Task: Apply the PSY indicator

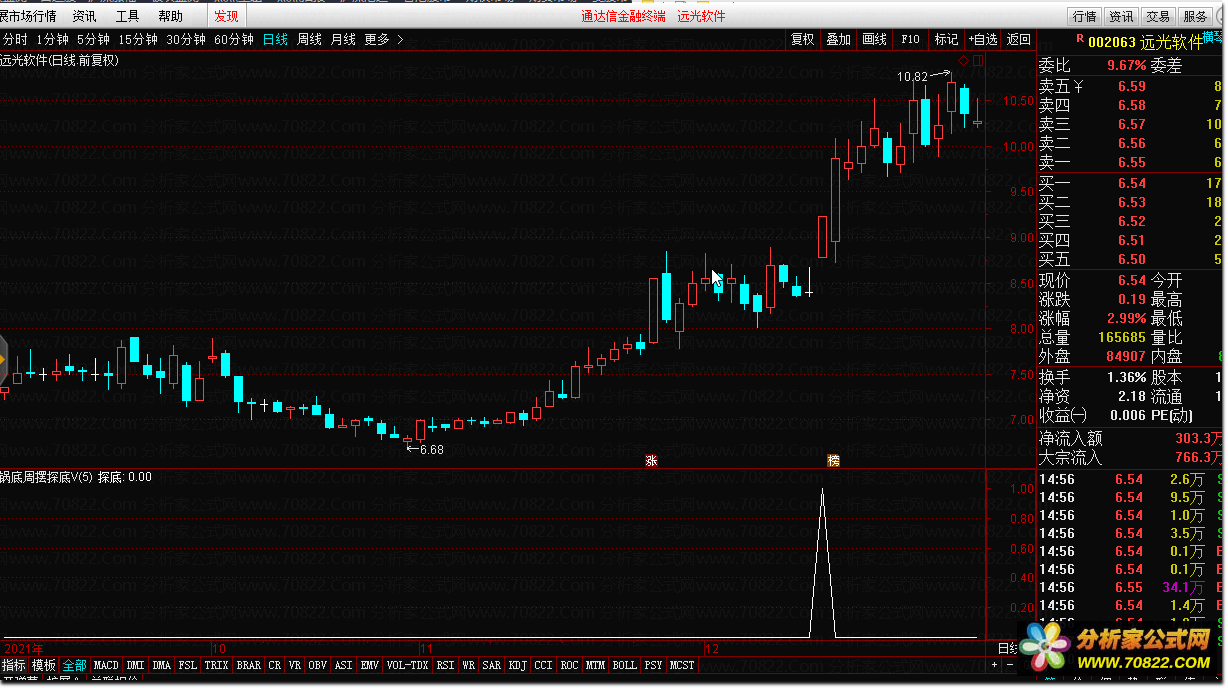Action: point(654,665)
